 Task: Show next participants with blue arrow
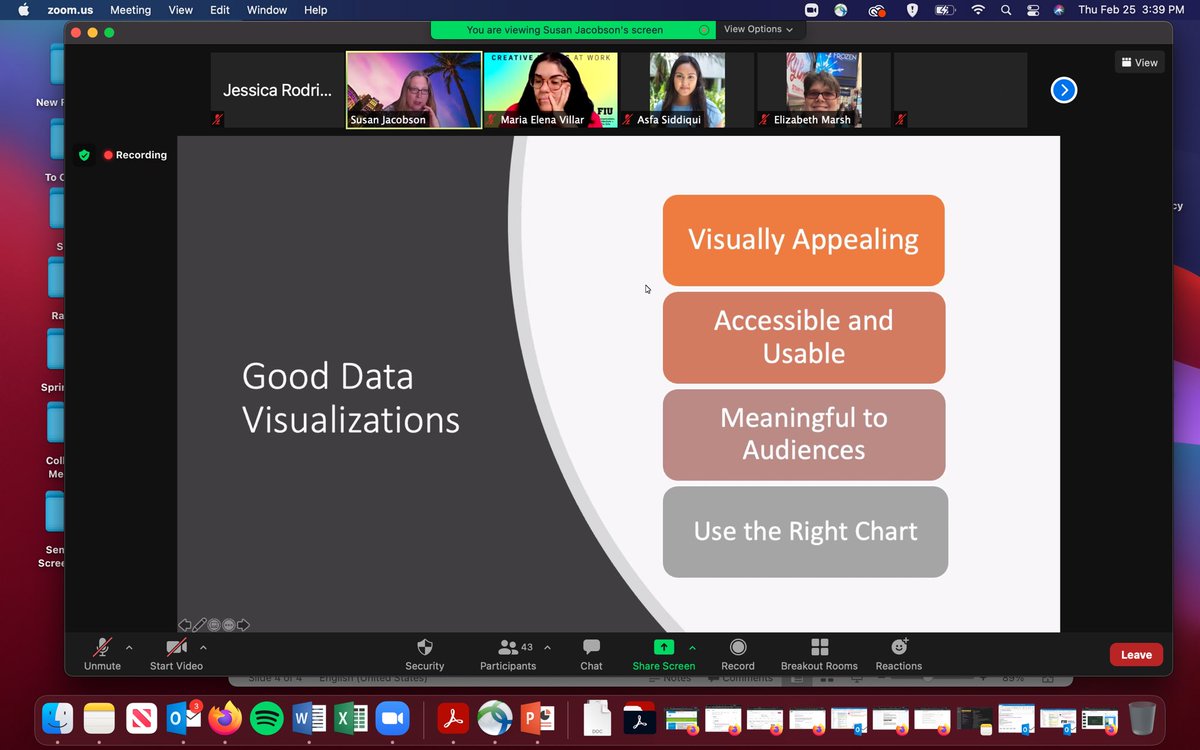(1064, 90)
